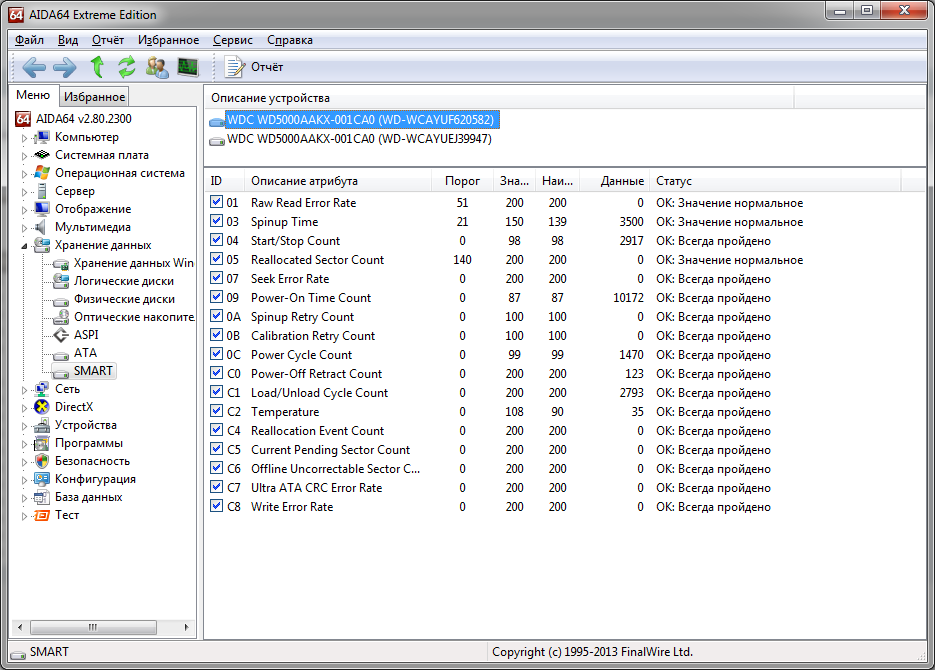
Task: Click the Тест benchmark icon
Action: [41, 515]
